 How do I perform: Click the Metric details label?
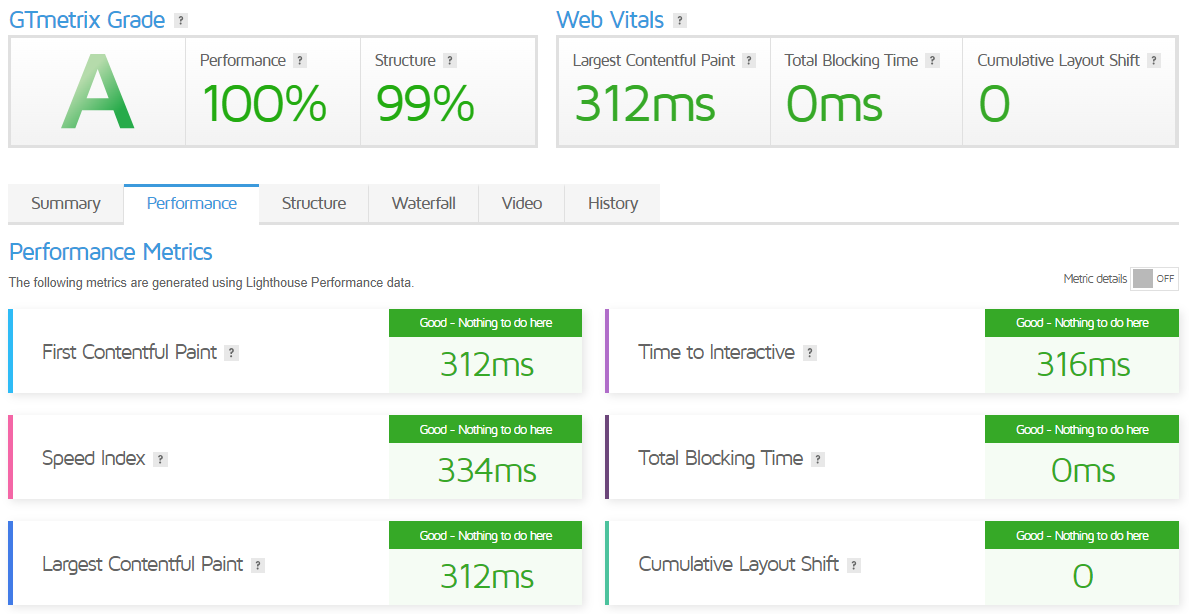point(1095,279)
